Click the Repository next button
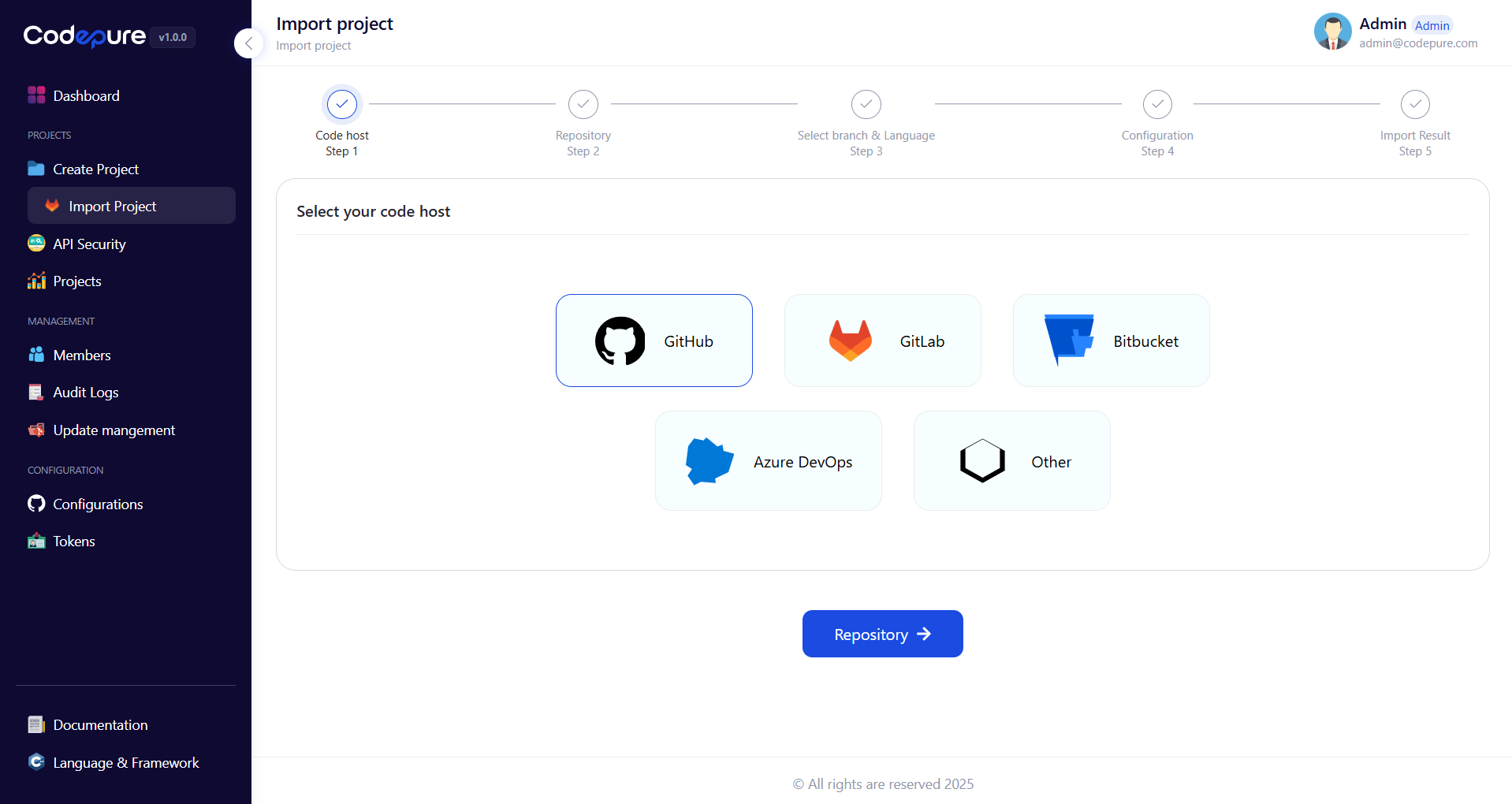This screenshot has width=1512, height=804. tap(883, 634)
